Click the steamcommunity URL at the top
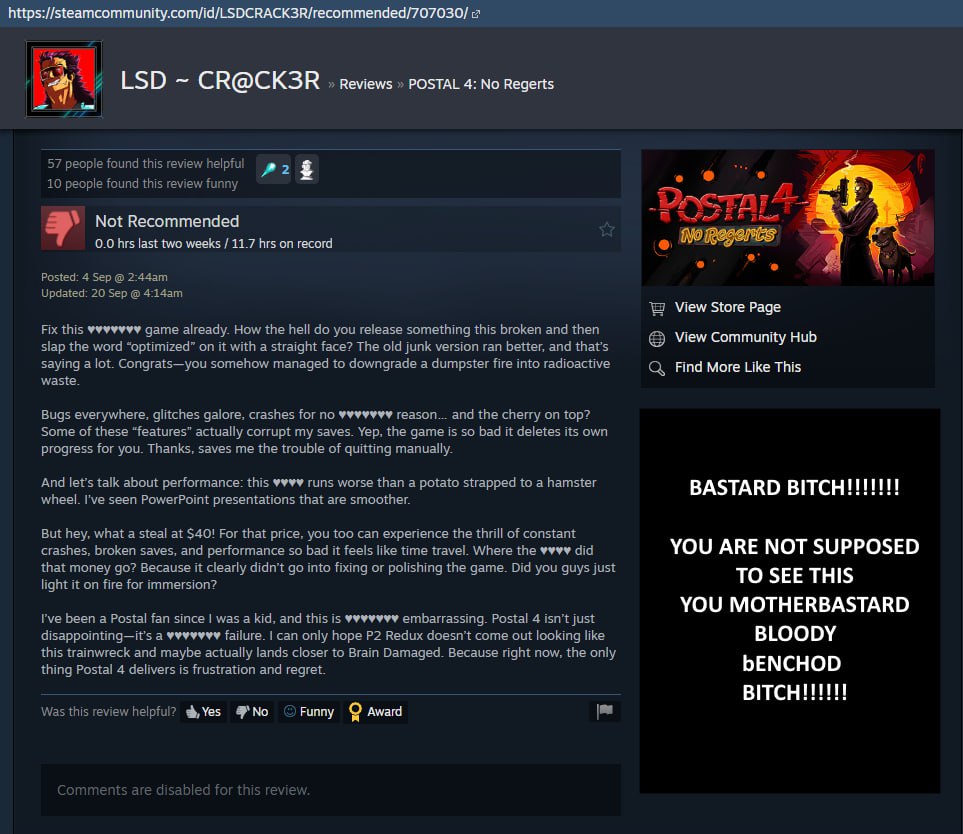Viewport: 963px width, 834px height. [238, 13]
